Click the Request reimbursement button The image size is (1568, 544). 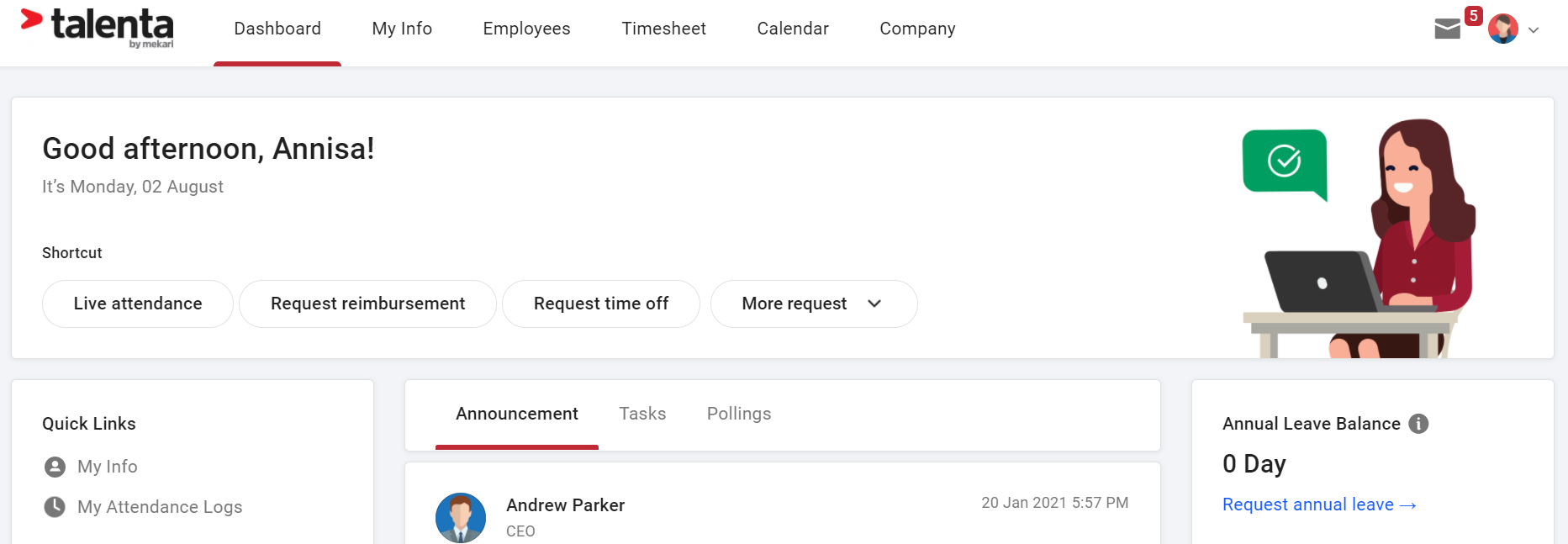pyautogui.click(x=367, y=304)
